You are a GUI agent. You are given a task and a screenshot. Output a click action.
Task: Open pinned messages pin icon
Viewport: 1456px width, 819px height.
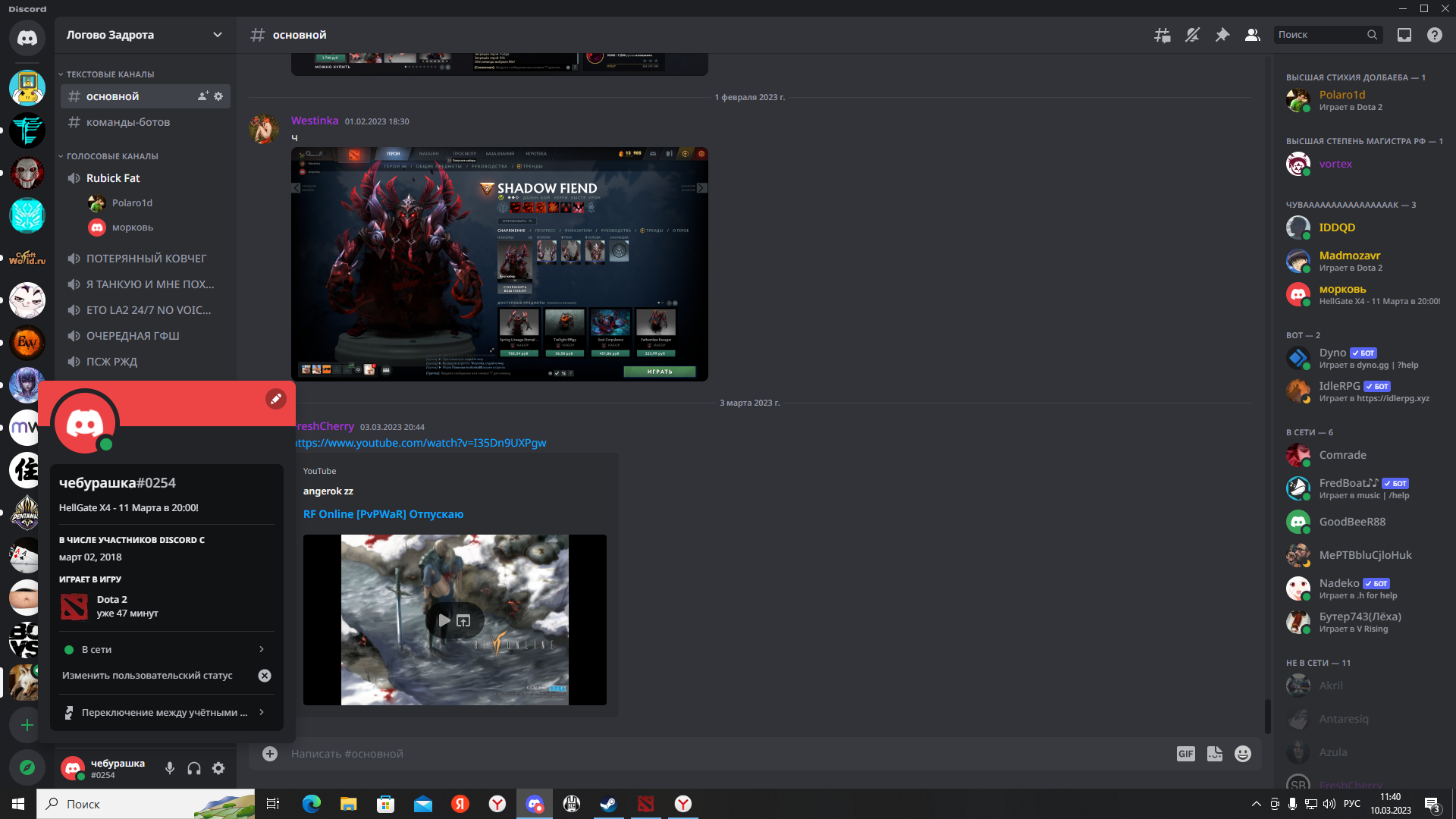click(x=1222, y=35)
